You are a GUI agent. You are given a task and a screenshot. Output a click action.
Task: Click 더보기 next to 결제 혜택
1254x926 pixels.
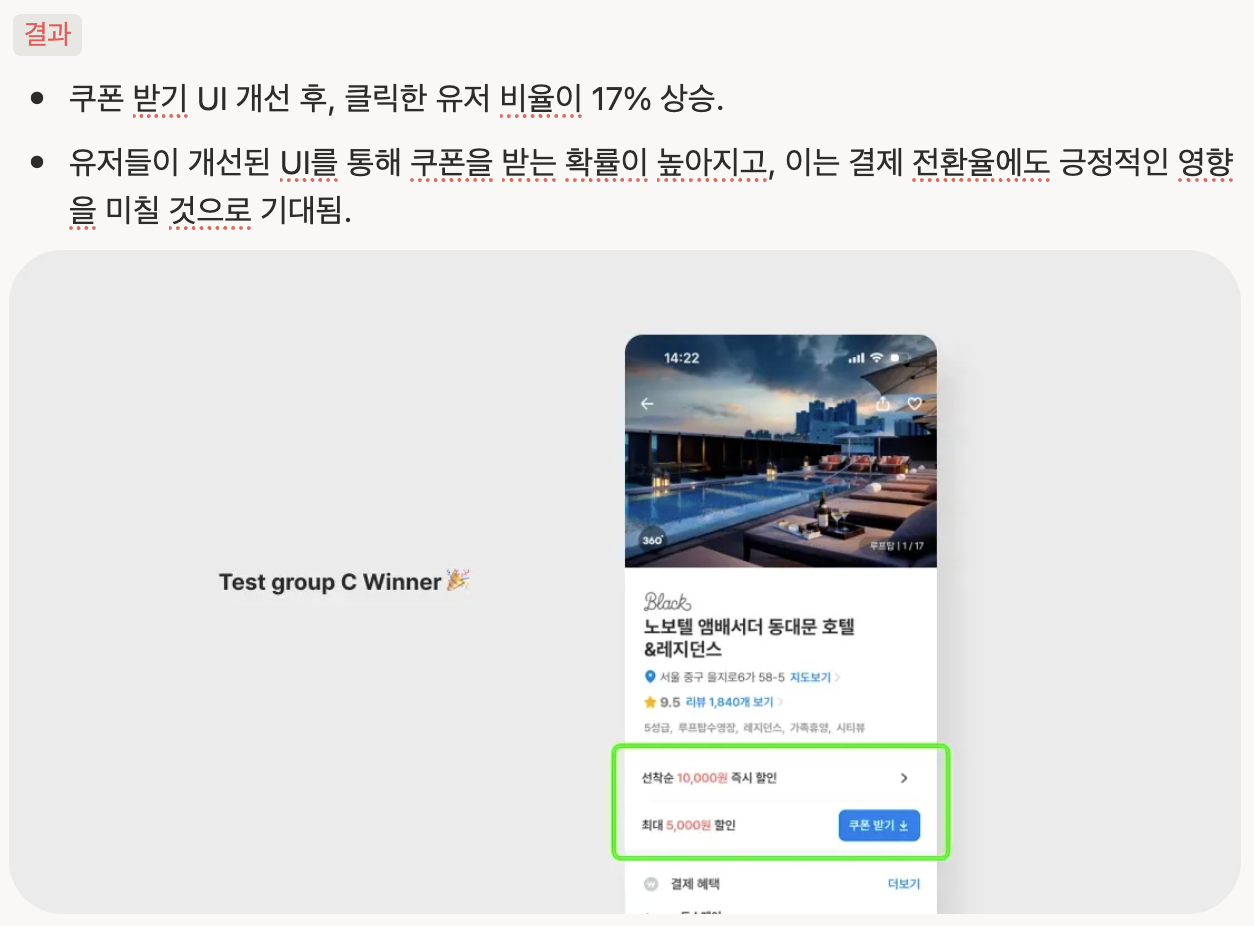904,884
